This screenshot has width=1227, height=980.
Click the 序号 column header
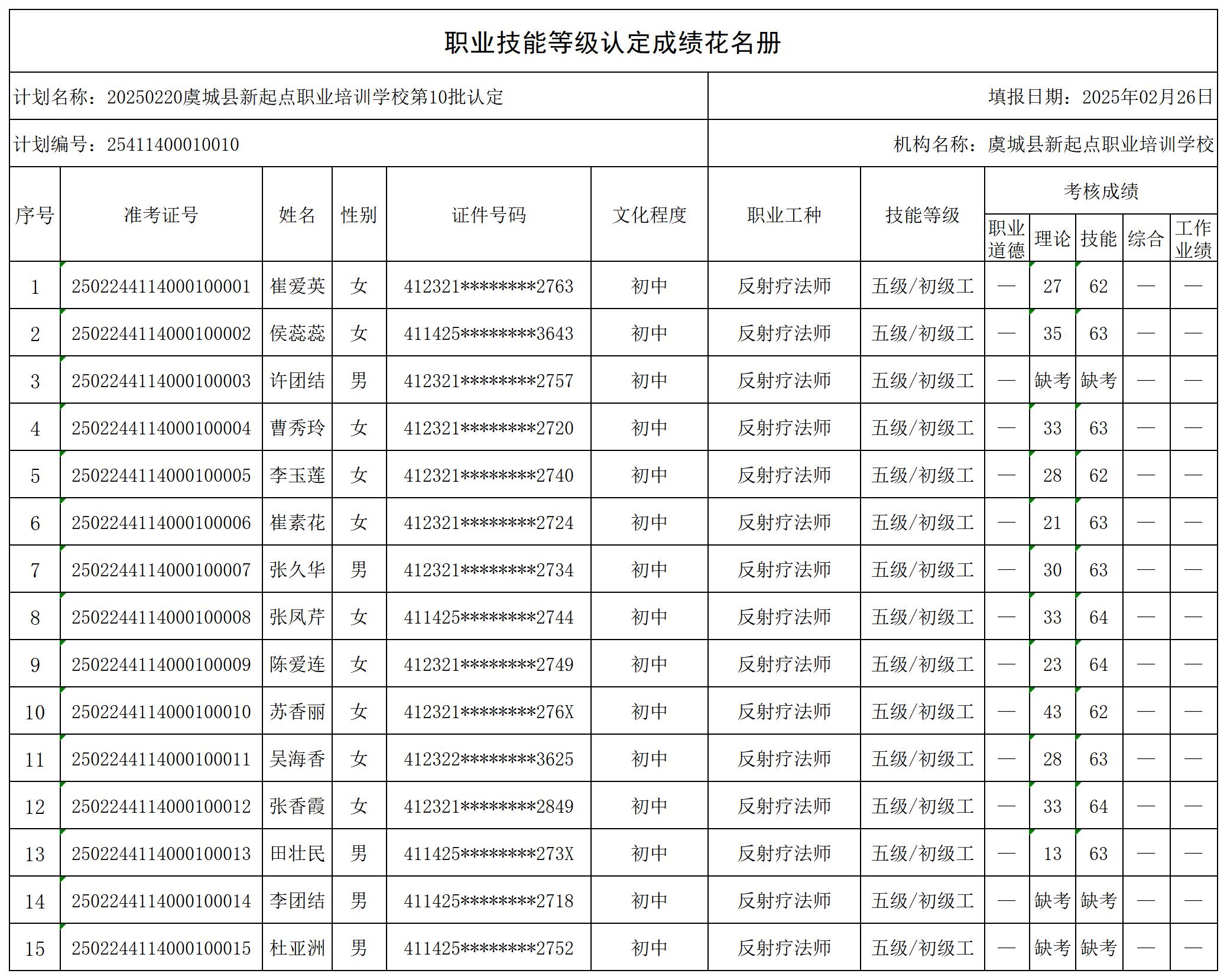point(35,215)
